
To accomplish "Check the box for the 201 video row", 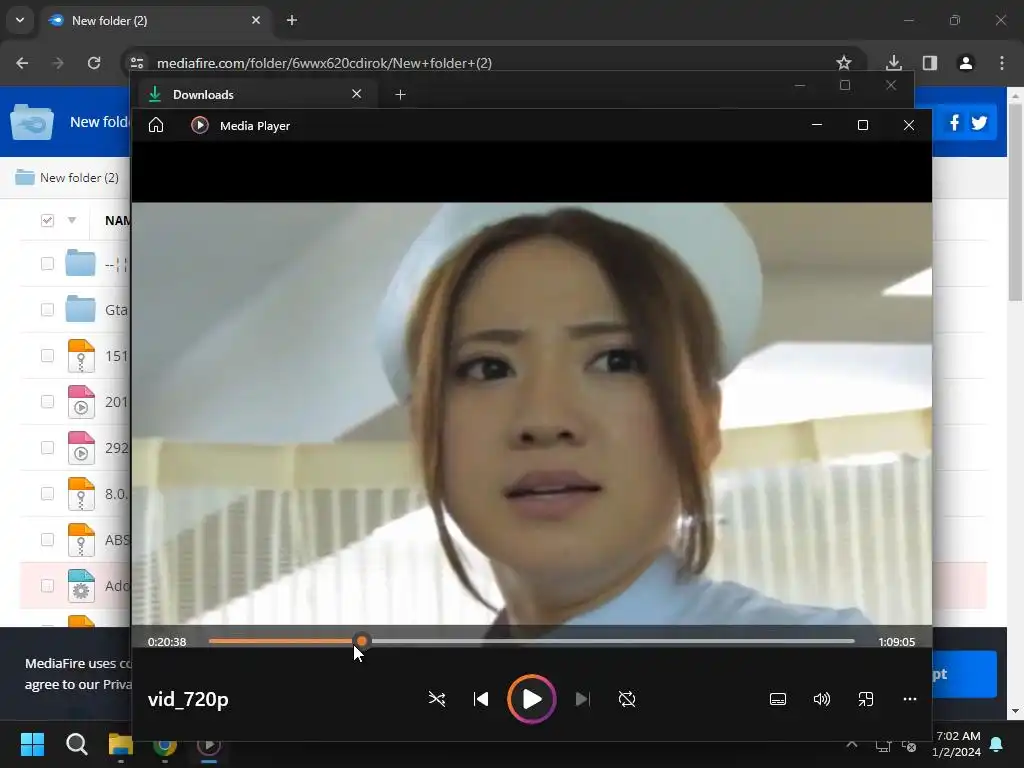I will coord(47,401).
